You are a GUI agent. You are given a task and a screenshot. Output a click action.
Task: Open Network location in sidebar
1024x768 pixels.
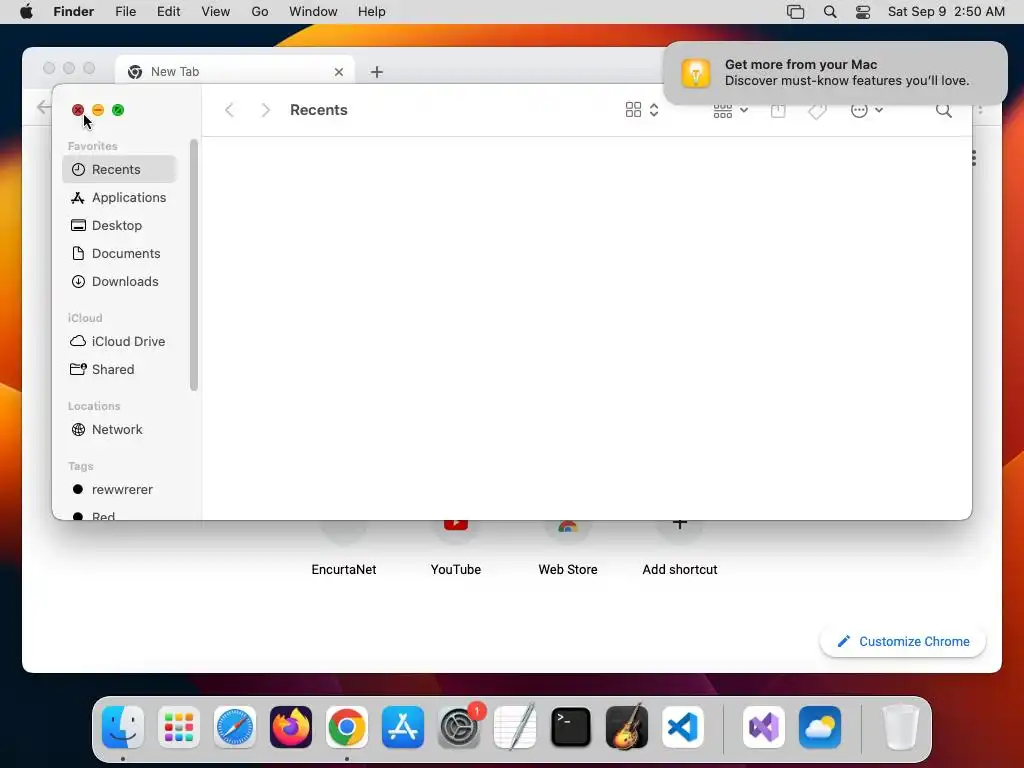[x=120, y=430]
